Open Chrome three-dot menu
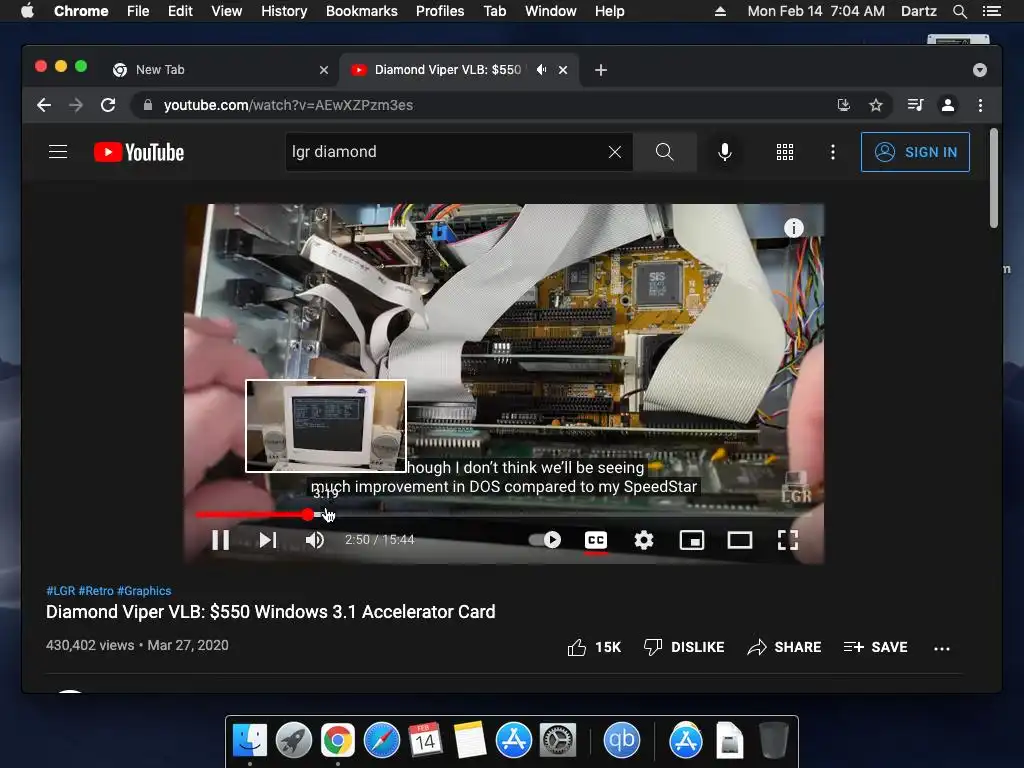This screenshot has height=768, width=1024. point(980,105)
